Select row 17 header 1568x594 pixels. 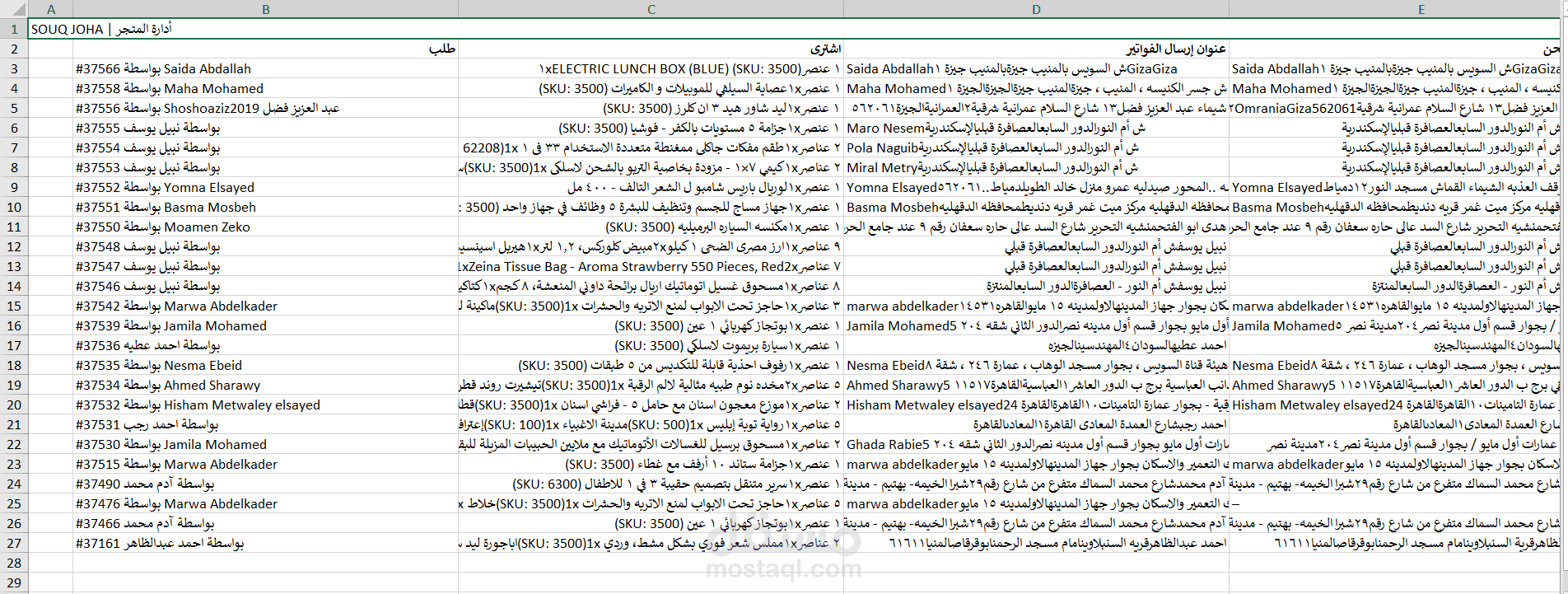(13, 345)
